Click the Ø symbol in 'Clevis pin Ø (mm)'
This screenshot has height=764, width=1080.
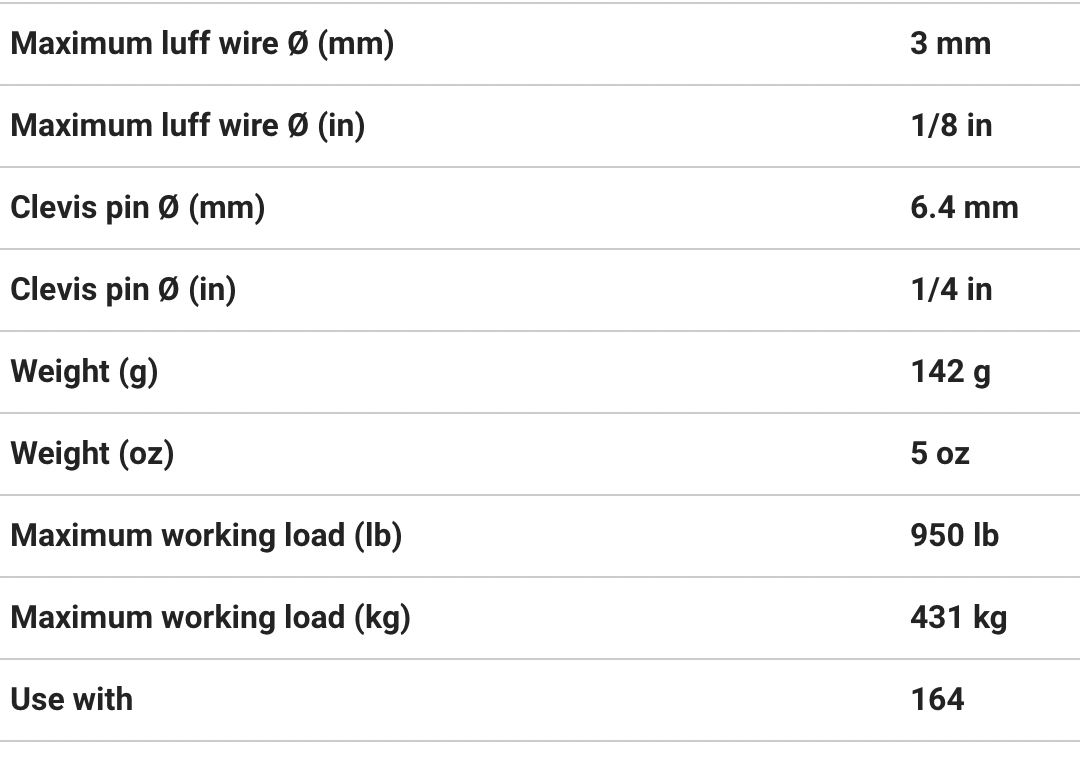point(168,208)
